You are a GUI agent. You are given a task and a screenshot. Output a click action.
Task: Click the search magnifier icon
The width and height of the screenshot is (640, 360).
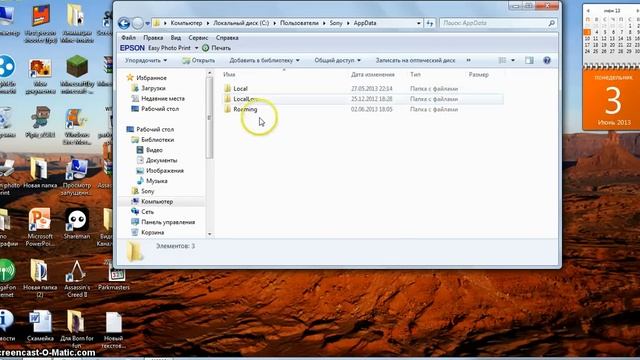[551, 23]
